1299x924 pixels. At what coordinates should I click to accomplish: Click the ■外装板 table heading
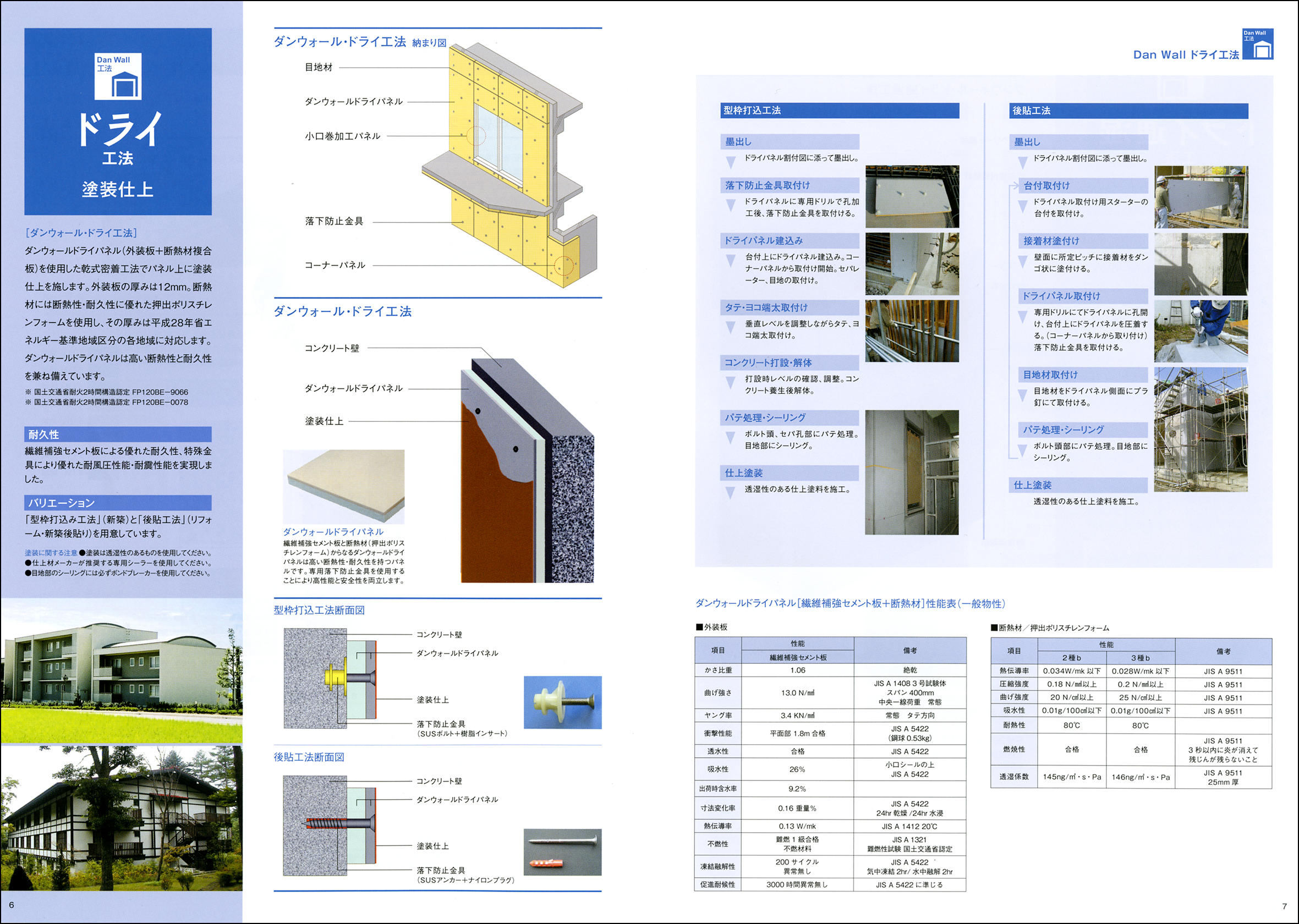pos(711,627)
